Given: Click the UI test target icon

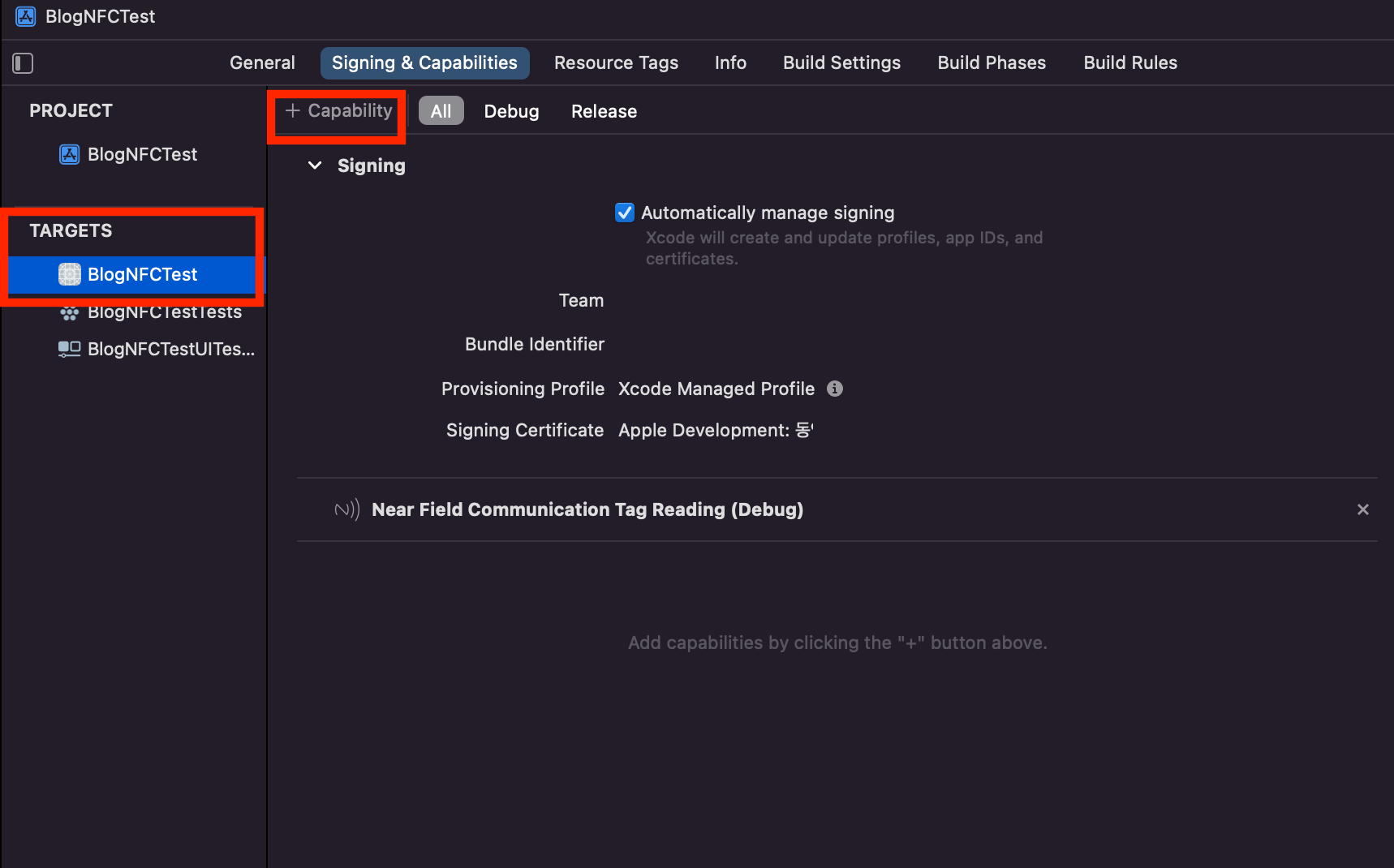Looking at the screenshot, I should click(x=69, y=349).
